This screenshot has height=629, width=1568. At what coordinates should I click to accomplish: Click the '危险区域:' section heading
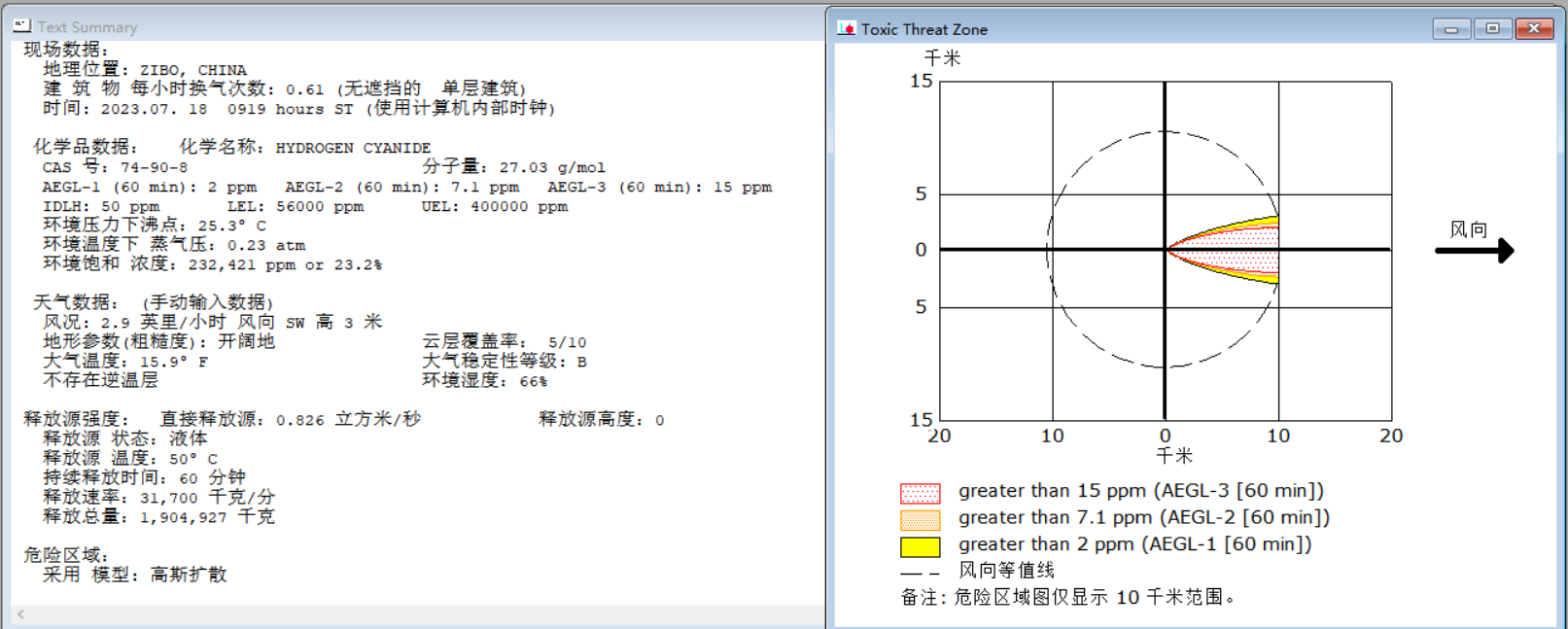pos(66,555)
